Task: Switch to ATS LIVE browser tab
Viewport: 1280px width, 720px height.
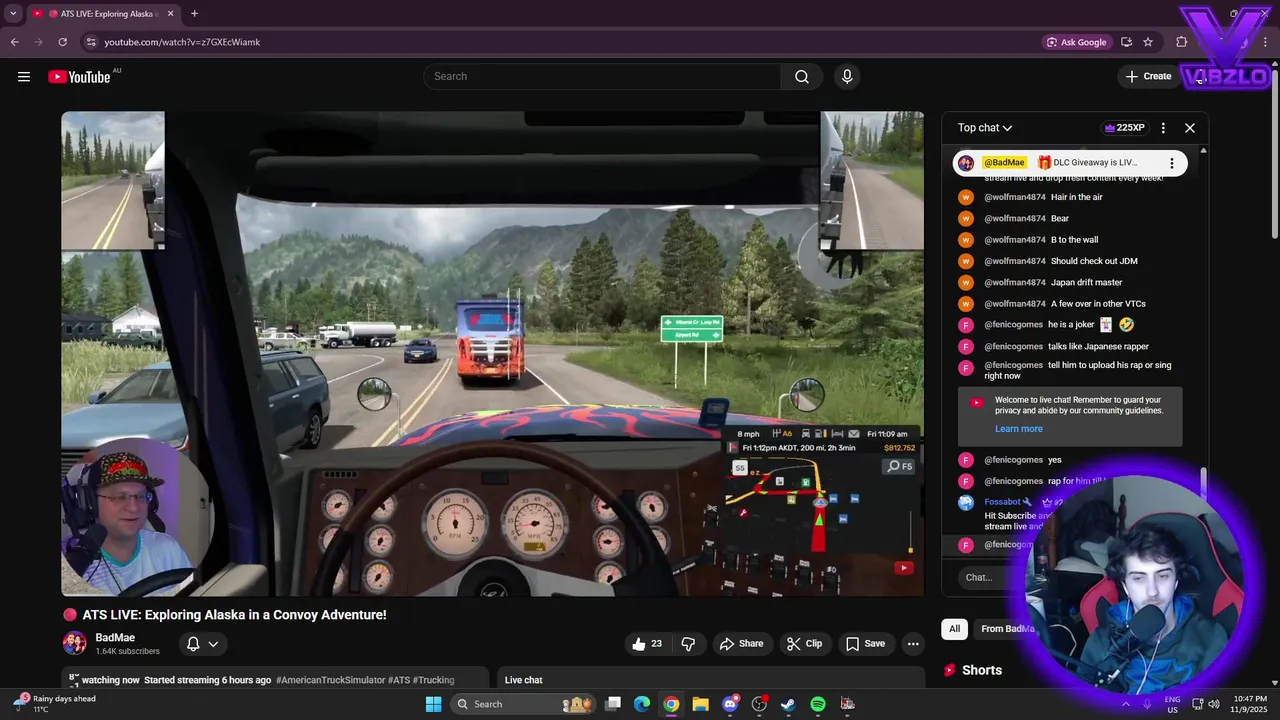Action: pyautogui.click(x=103, y=14)
